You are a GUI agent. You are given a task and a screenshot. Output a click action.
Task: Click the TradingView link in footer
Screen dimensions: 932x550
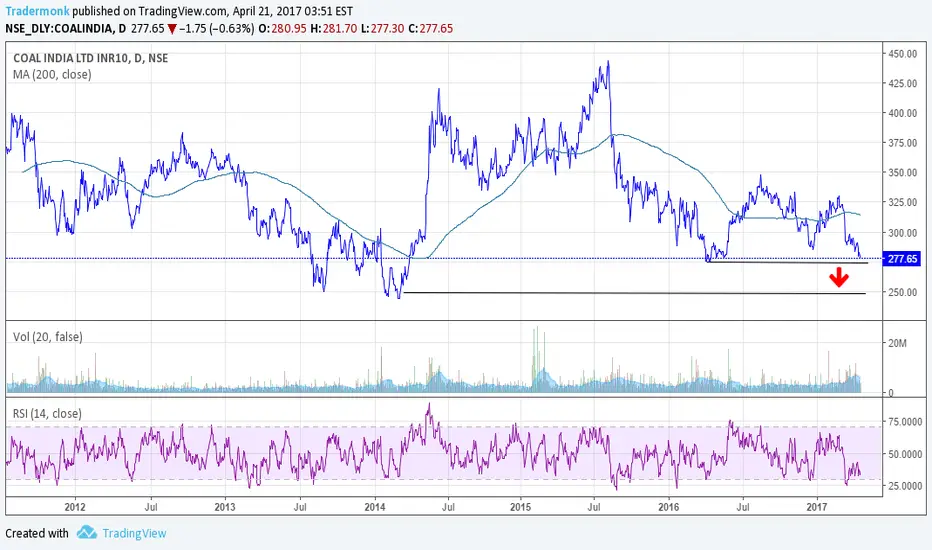[134, 533]
